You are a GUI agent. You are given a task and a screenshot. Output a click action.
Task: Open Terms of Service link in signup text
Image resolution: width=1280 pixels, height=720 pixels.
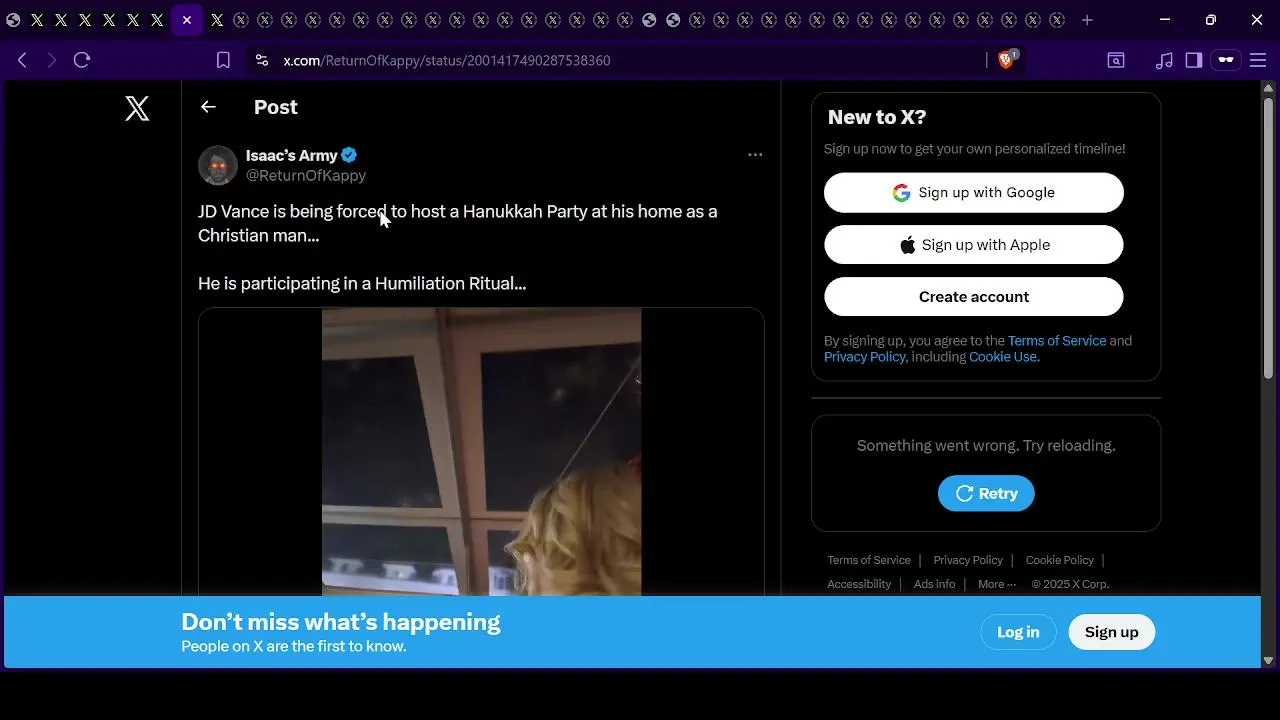(1057, 341)
